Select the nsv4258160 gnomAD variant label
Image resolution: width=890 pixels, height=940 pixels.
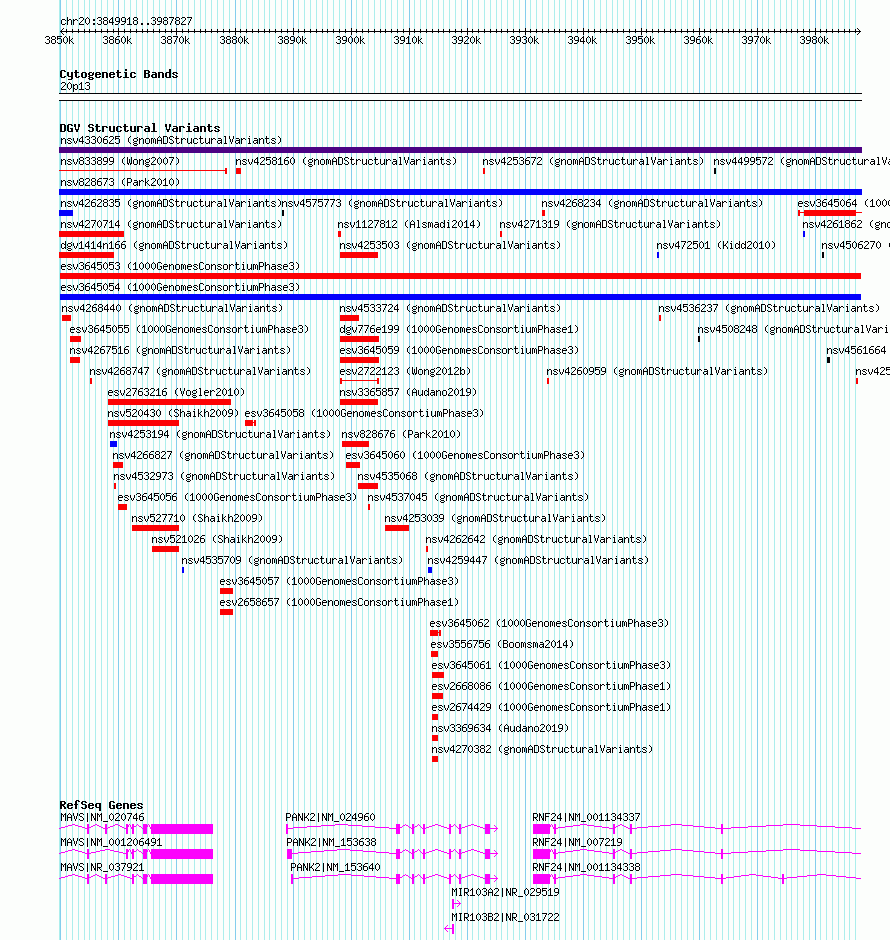point(346,161)
